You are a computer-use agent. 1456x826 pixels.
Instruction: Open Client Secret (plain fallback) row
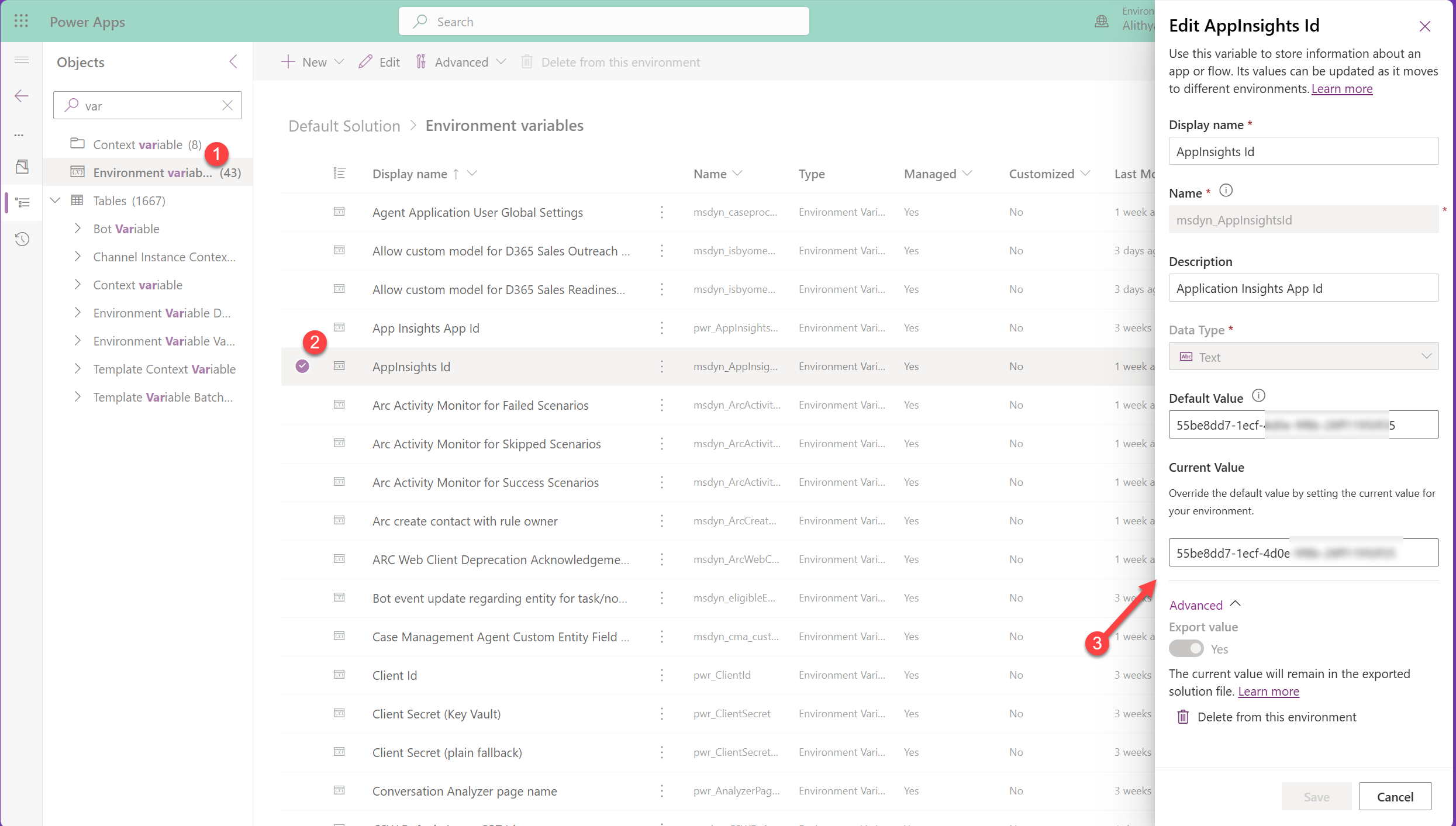[x=447, y=752]
